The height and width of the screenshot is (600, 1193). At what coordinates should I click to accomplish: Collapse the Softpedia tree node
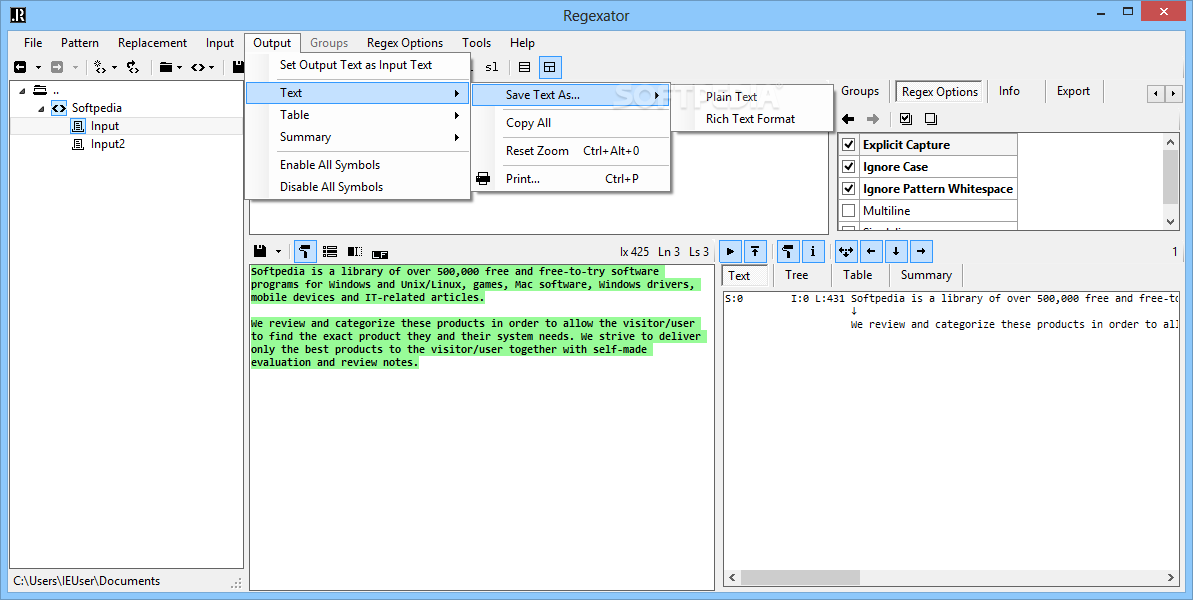point(41,109)
